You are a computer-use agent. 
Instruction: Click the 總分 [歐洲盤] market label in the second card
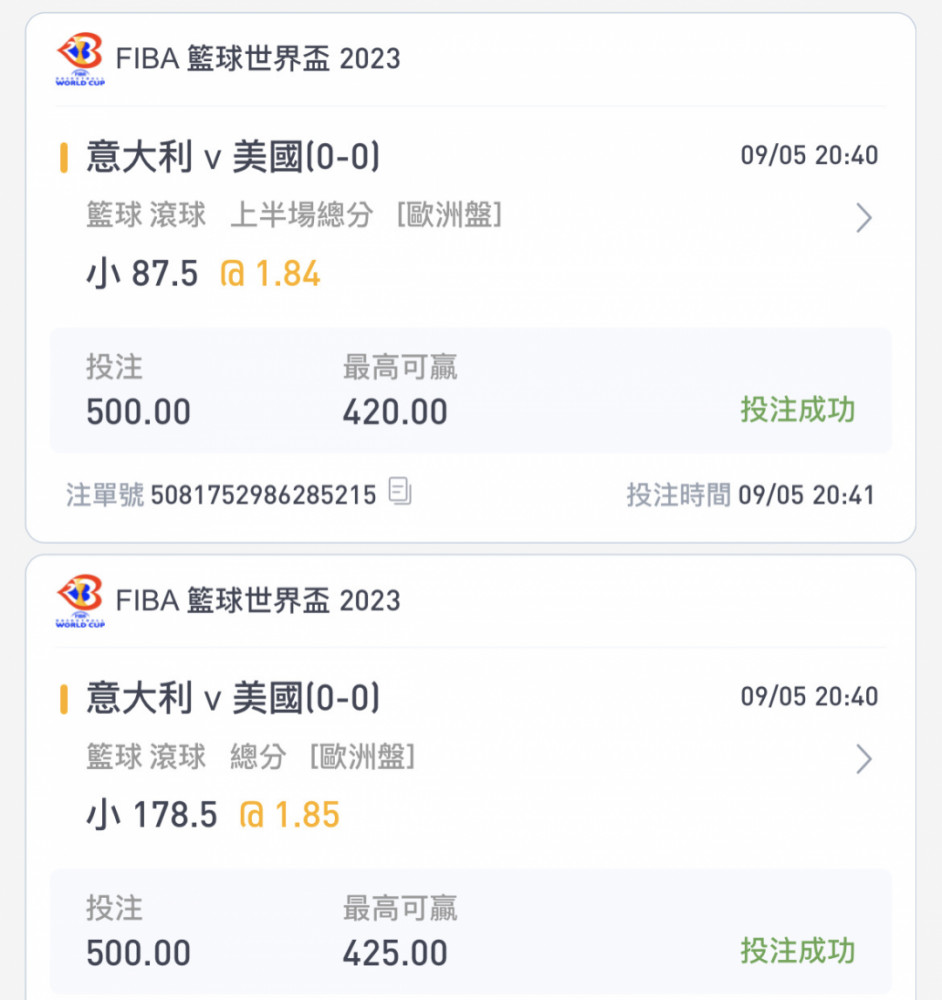[x=323, y=756]
